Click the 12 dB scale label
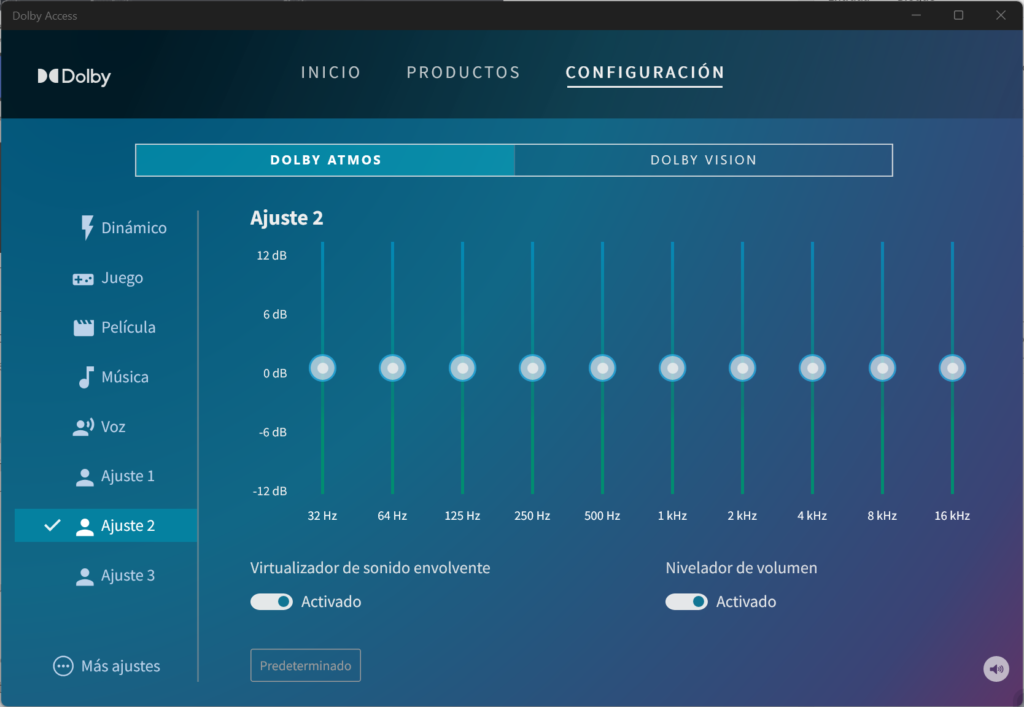This screenshot has height=707, width=1024. (x=272, y=255)
